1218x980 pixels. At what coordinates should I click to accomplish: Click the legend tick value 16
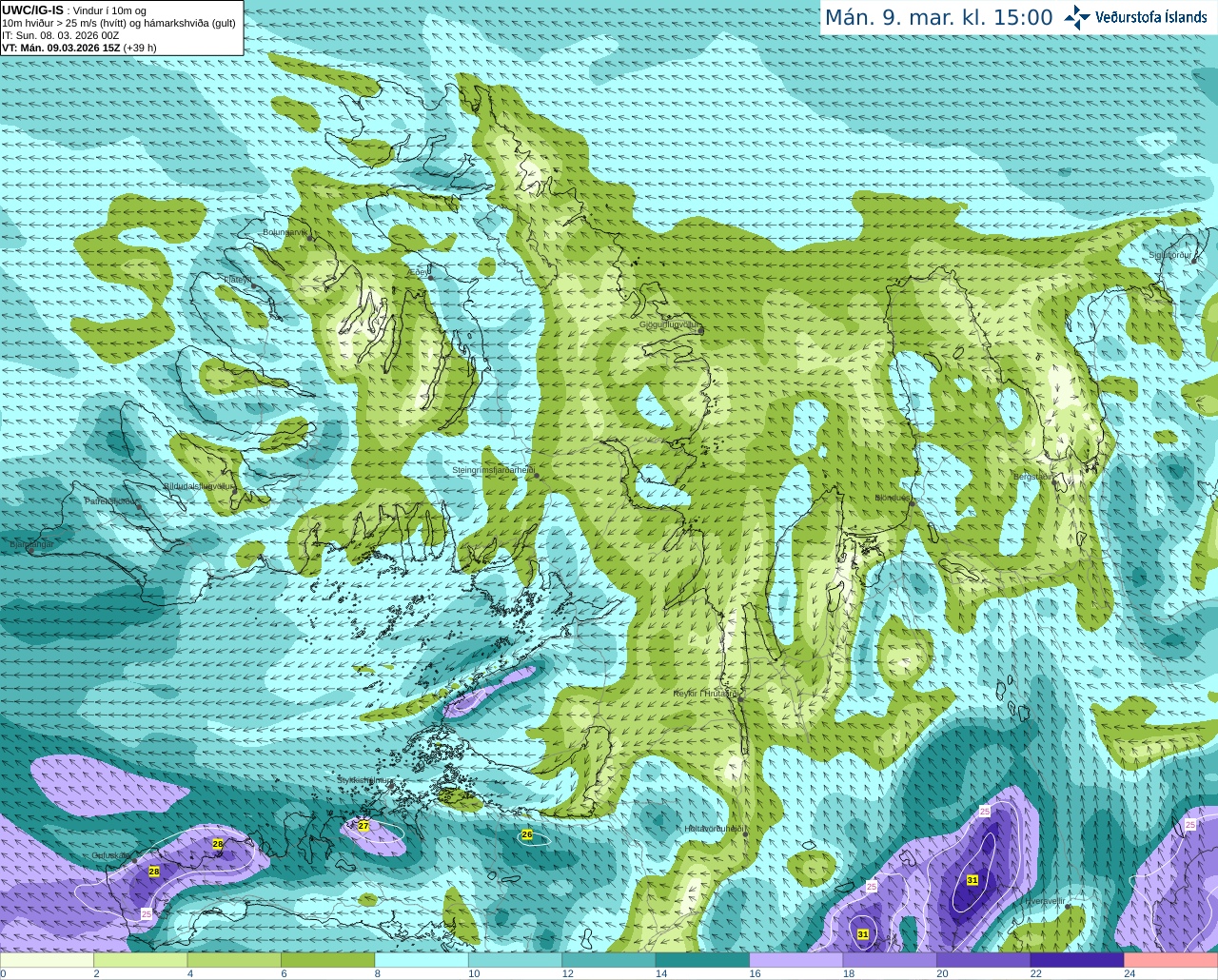click(755, 973)
